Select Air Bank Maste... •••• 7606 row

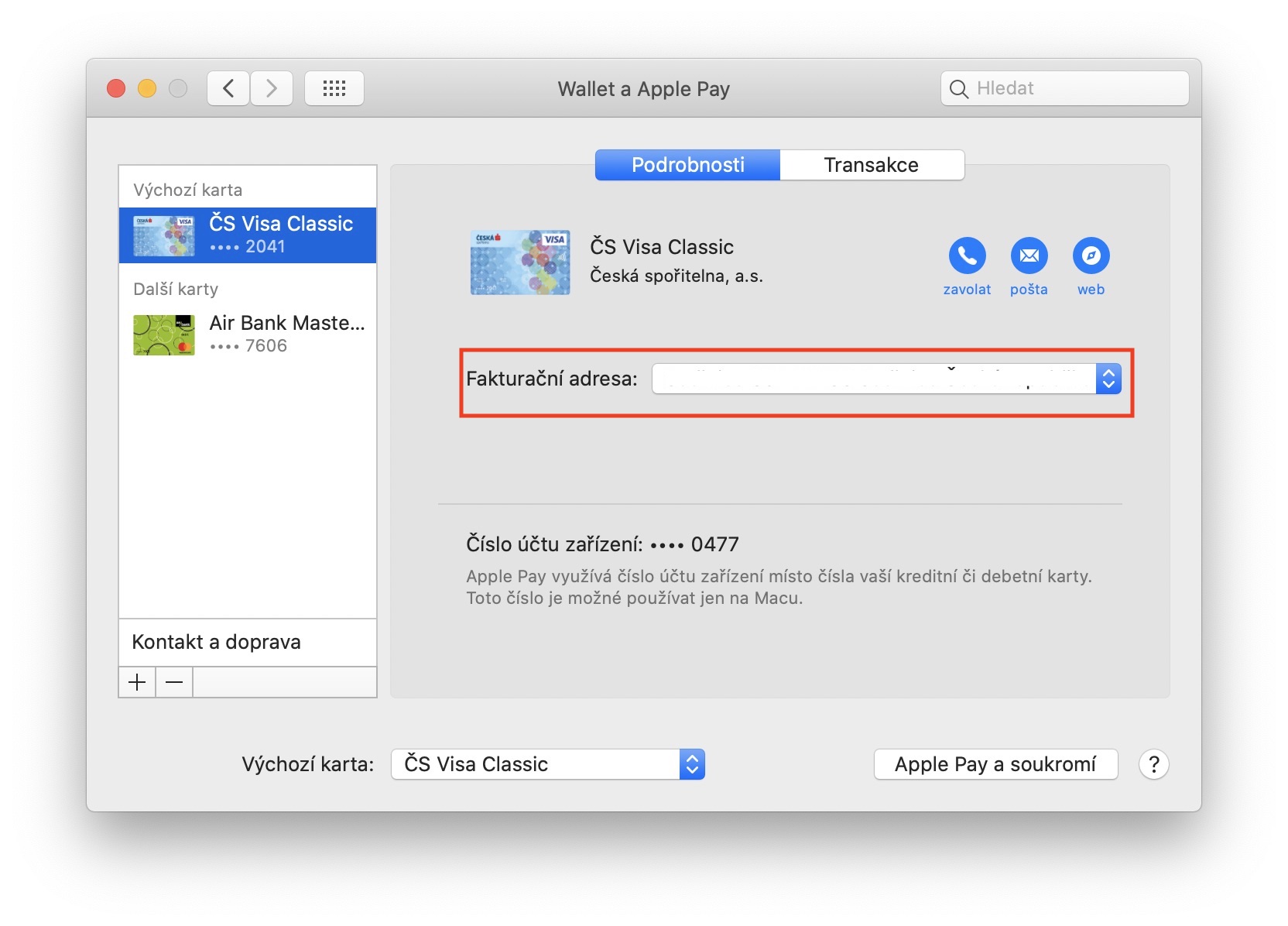click(x=248, y=334)
